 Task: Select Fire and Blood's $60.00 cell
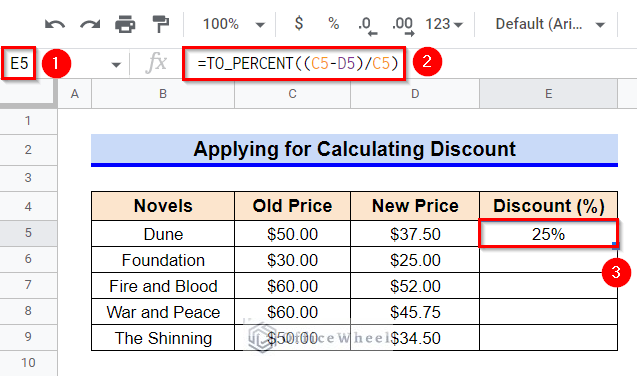click(x=292, y=286)
